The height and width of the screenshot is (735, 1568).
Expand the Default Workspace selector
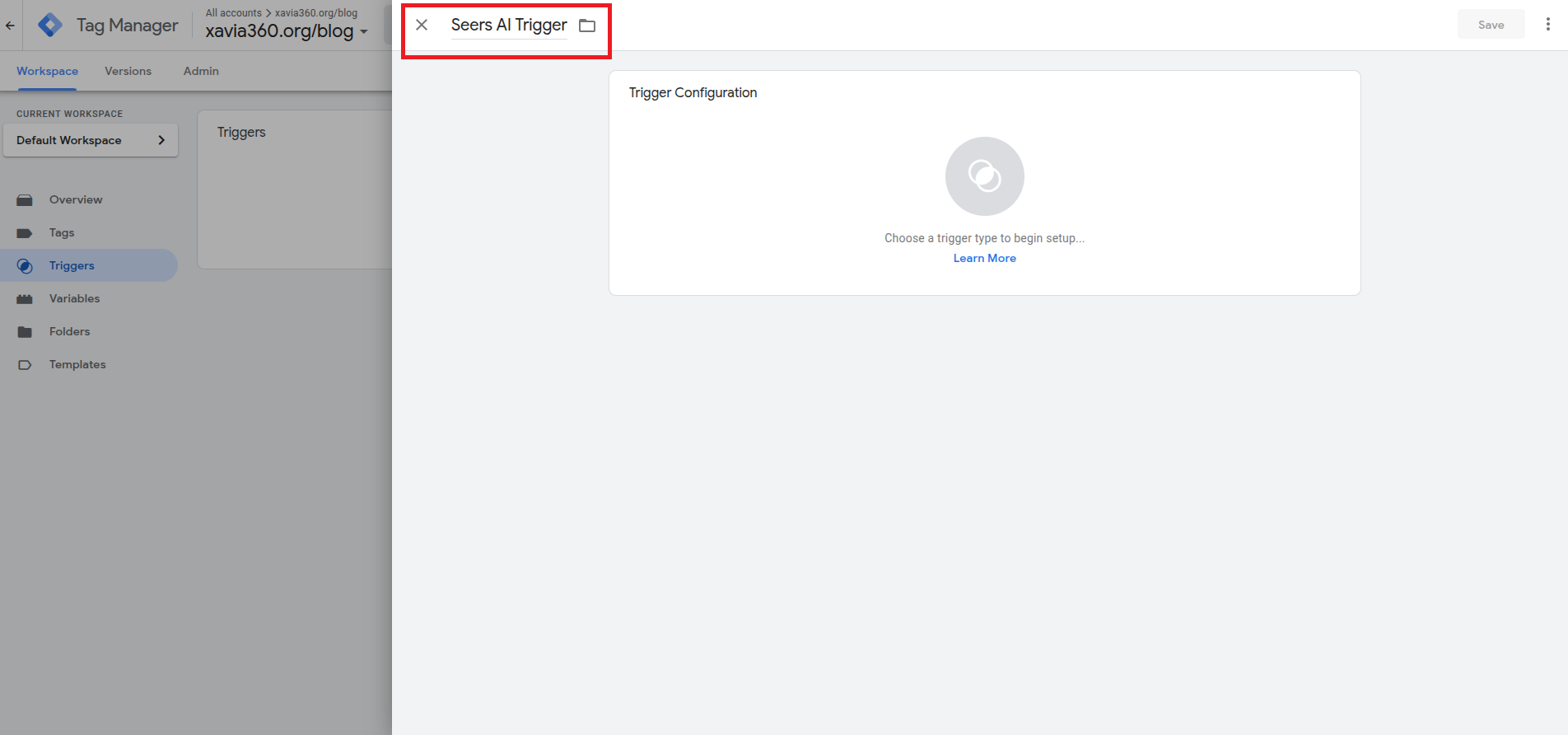[91, 140]
